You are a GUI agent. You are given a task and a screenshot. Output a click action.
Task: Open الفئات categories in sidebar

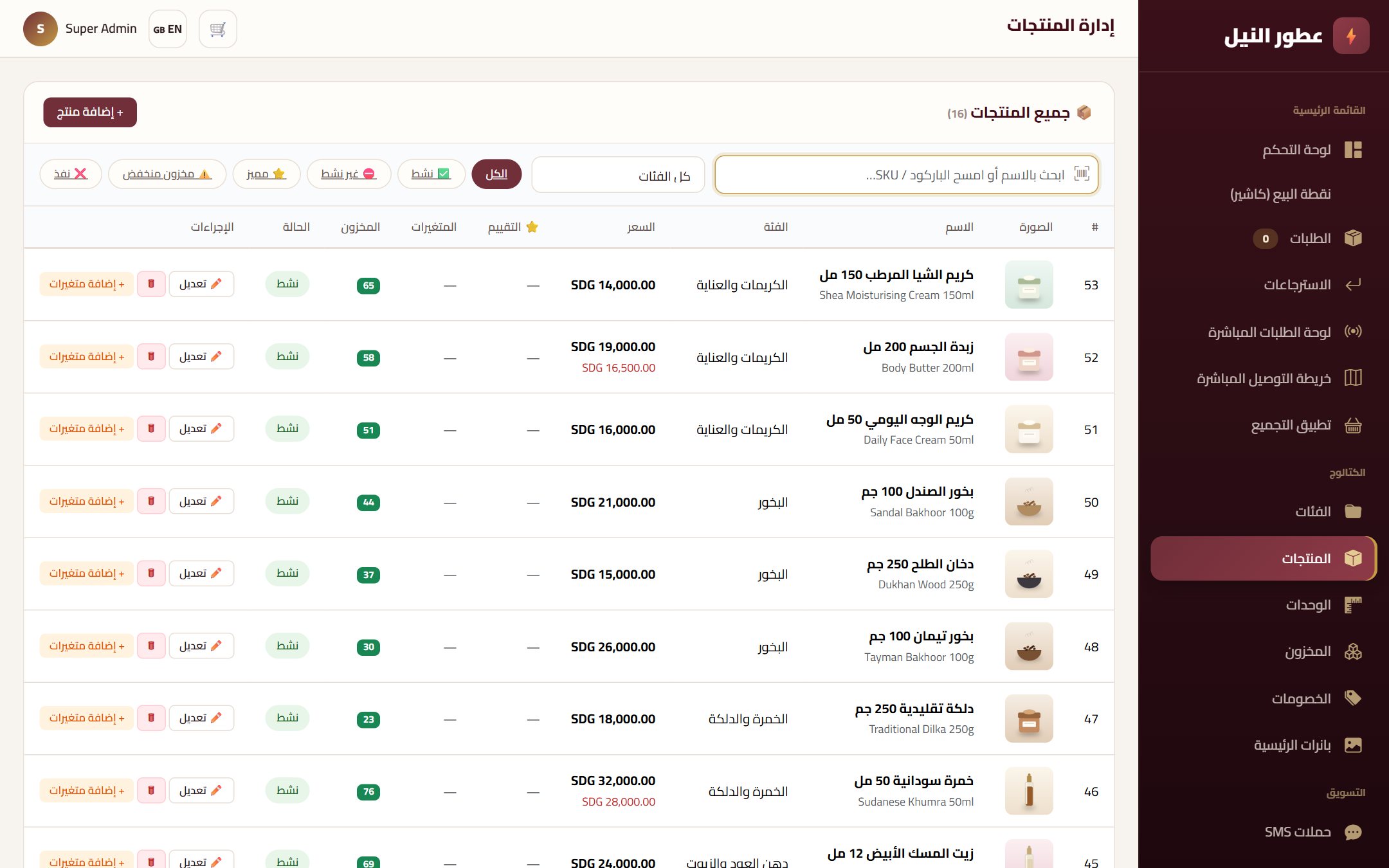click(x=1263, y=512)
